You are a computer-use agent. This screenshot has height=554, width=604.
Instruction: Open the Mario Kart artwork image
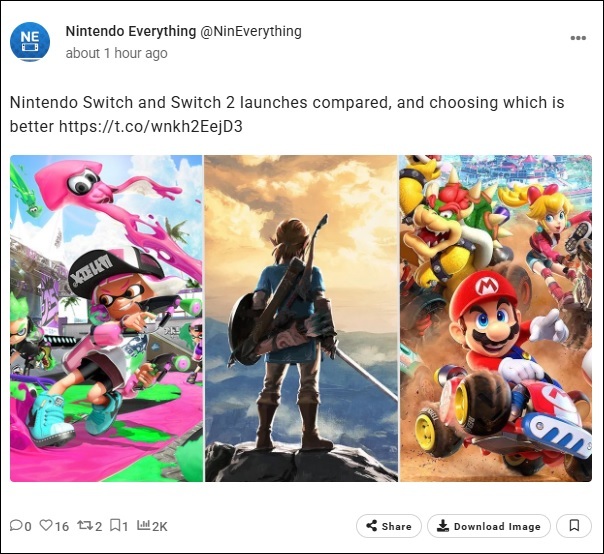click(496, 318)
